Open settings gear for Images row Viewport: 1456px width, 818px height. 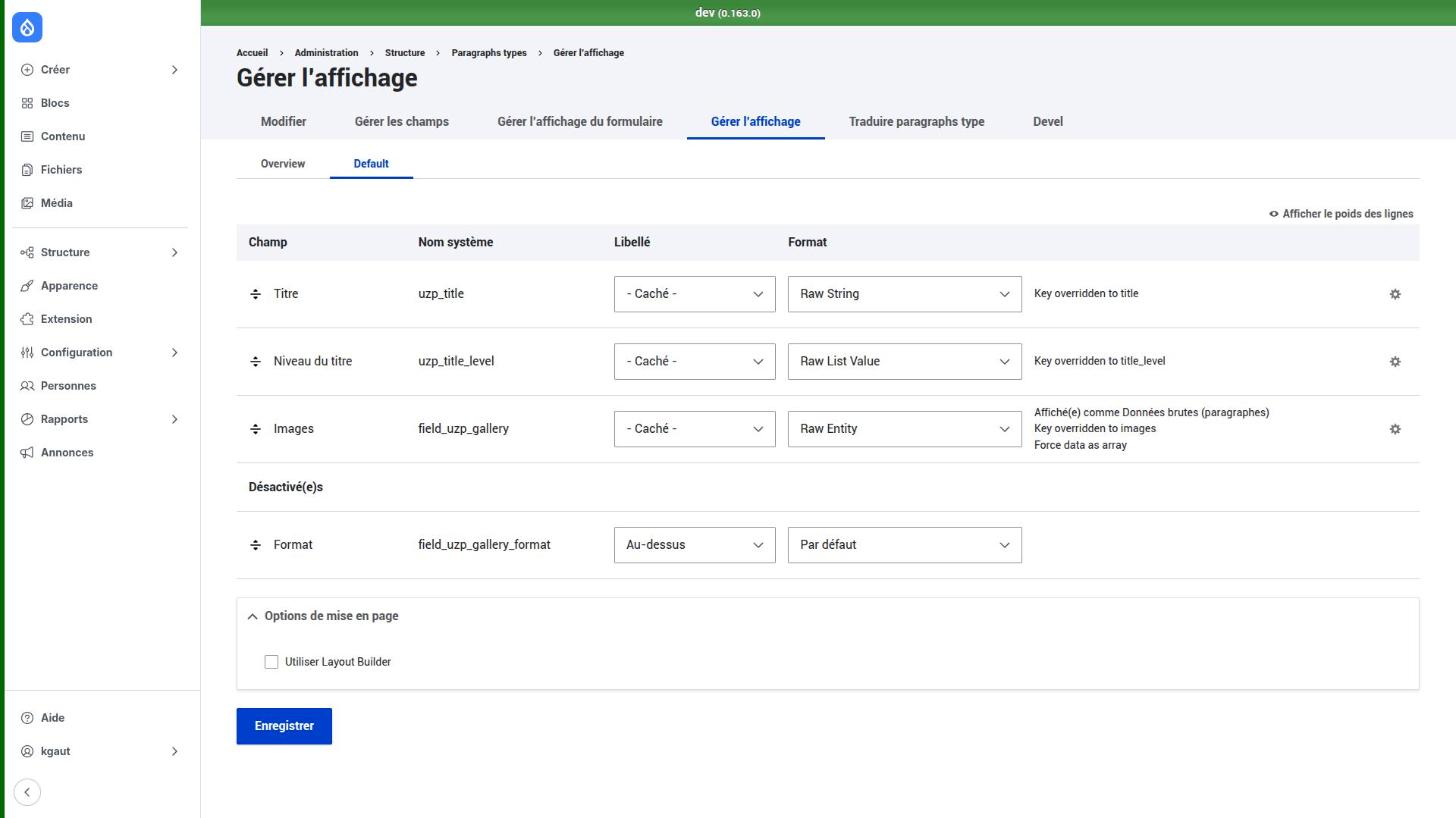[x=1395, y=429]
